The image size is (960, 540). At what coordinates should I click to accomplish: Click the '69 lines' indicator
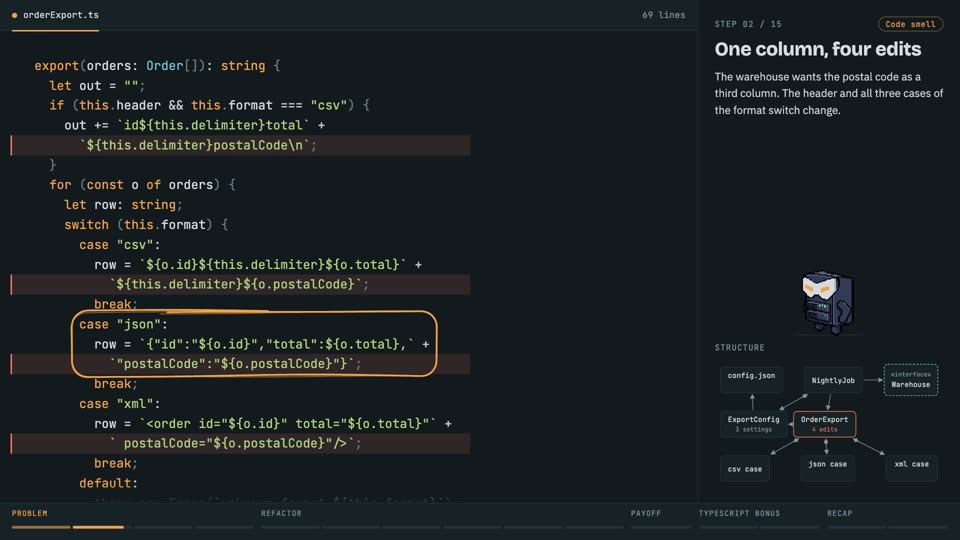pyautogui.click(x=663, y=15)
